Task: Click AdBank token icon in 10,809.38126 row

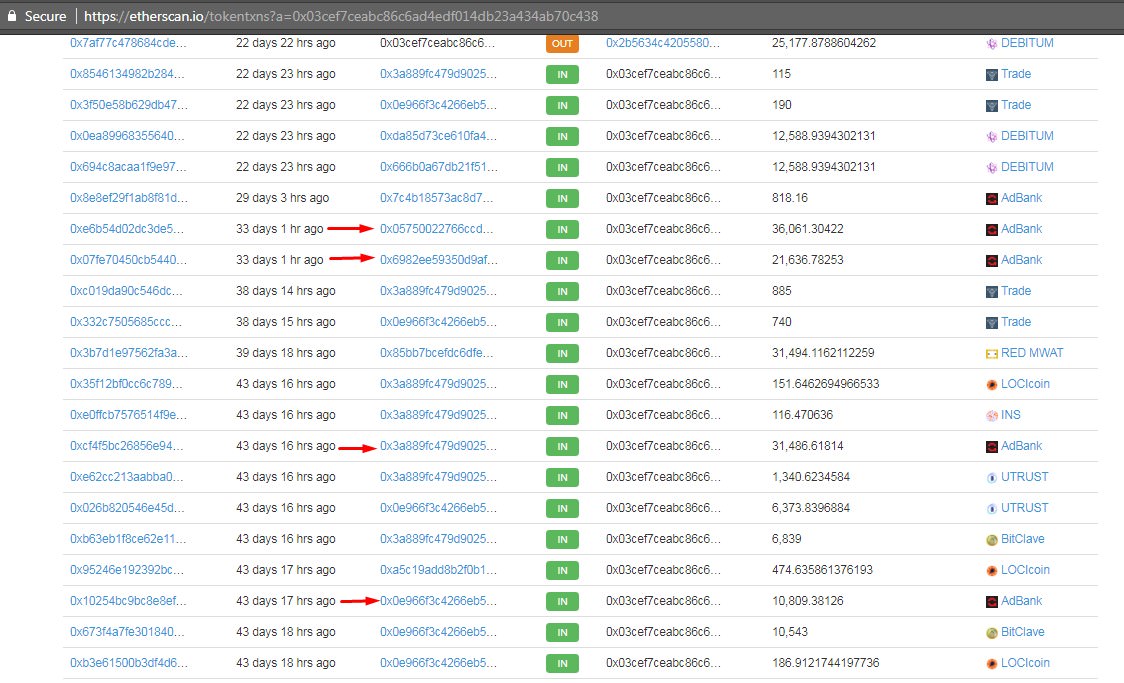Action: (991, 601)
